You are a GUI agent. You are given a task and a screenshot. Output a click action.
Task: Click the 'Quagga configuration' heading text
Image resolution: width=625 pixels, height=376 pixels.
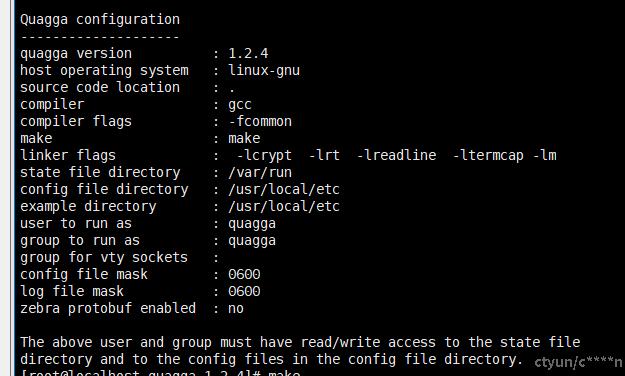100,20
